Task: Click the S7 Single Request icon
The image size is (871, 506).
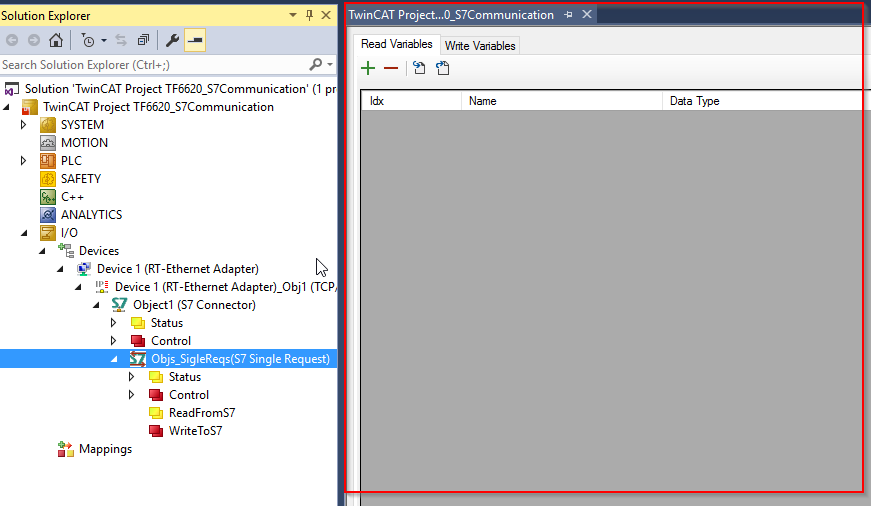Action: click(x=138, y=359)
